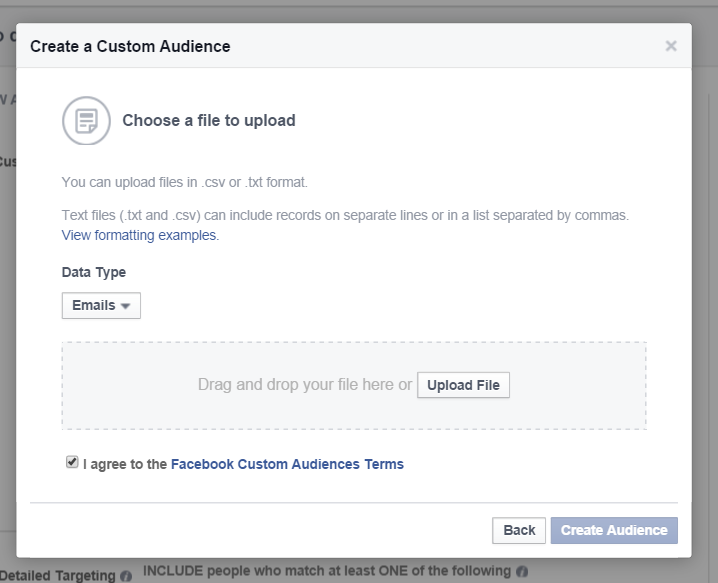
Task: Uncheck the I agree to terms checkbox
Action: (72, 462)
